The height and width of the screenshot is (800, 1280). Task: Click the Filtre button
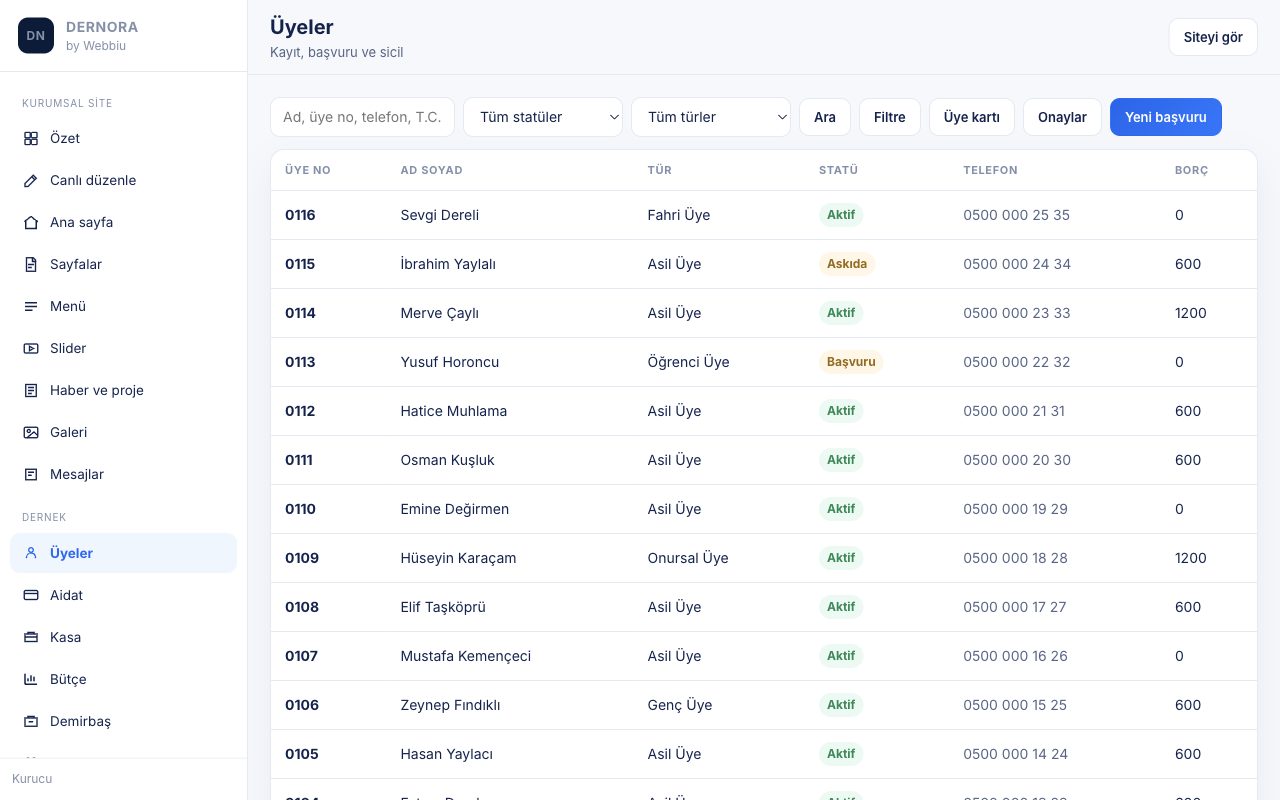pyautogui.click(x=890, y=117)
